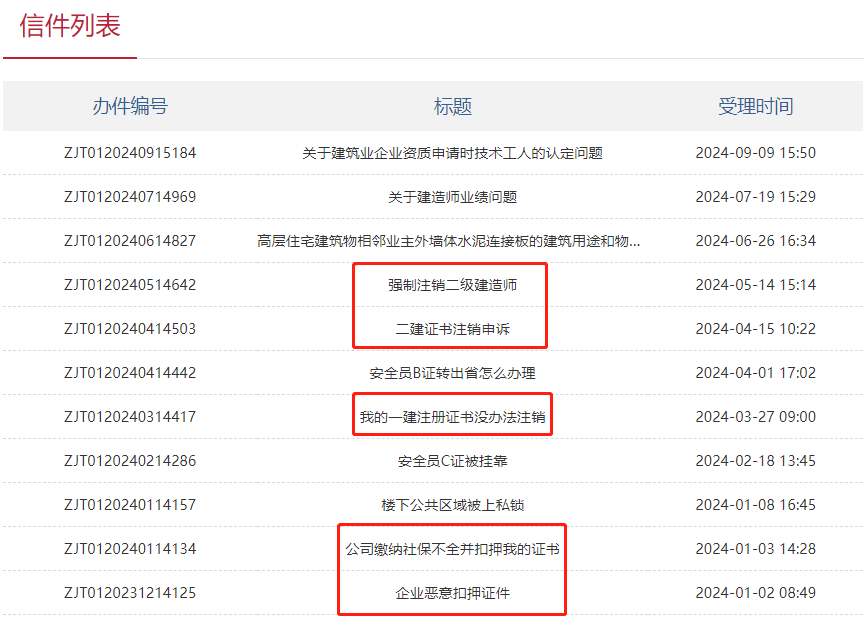The height and width of the screenshot is (618, 867).
Task: Click the date 2024-06-26 16:34
Action: [755, 241]
